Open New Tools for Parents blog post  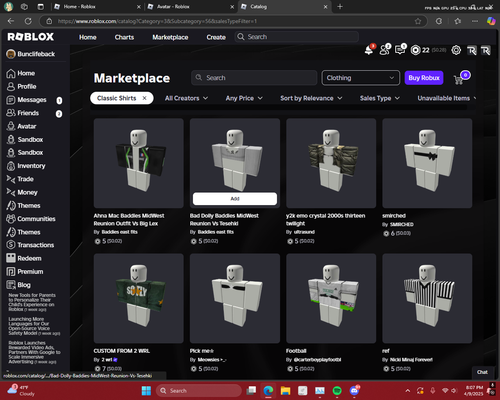coord(32,302)
